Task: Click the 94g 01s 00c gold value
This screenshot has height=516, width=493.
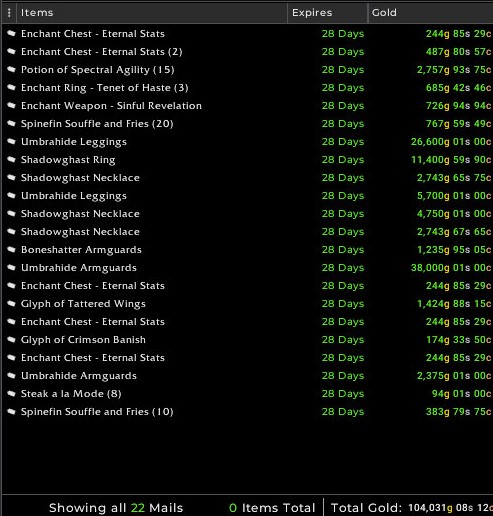Action: coord(461,394)
